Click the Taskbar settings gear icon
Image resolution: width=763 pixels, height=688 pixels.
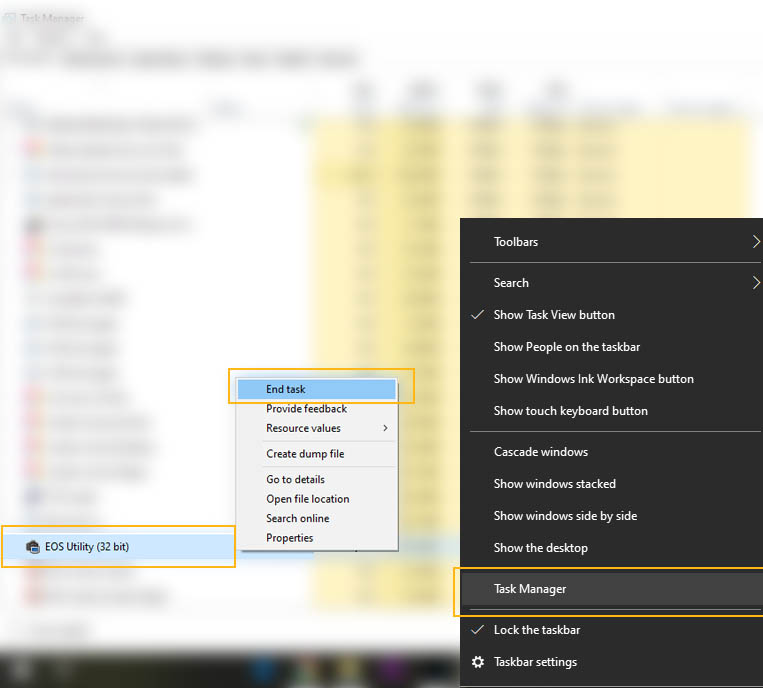coord(478,662)
